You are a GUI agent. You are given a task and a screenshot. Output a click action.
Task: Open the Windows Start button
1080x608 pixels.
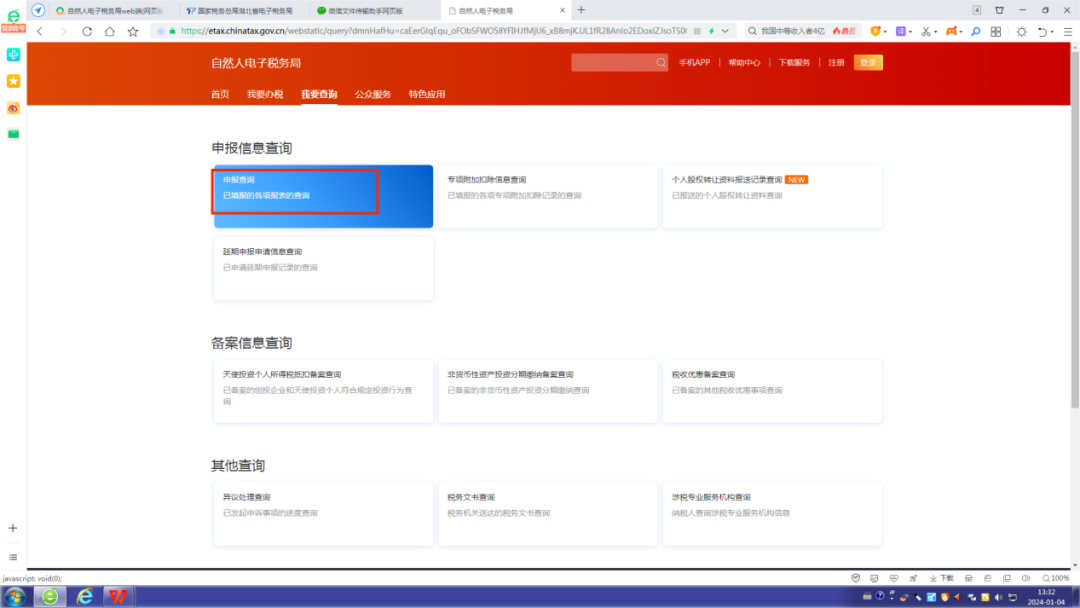pyautogui.click(x=15, y=596)
